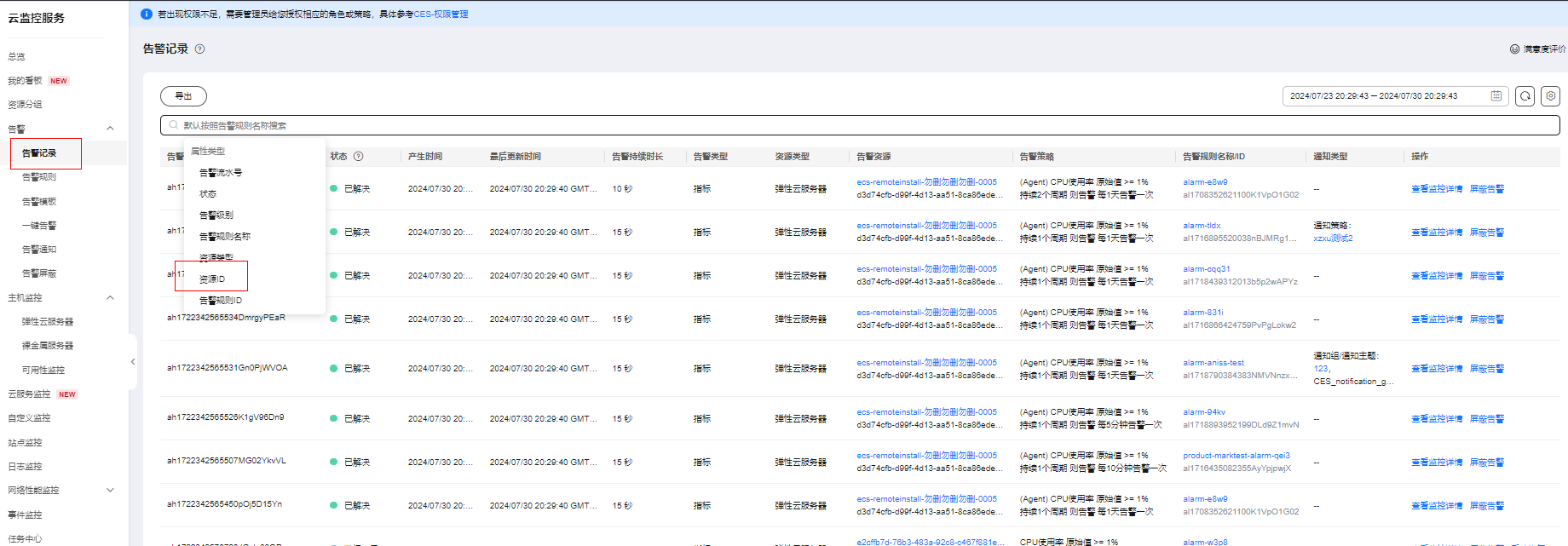1568x546 pixels.
Task: Expand the 网络性能监控 sidebar section
Action: [x=110, y=491]
